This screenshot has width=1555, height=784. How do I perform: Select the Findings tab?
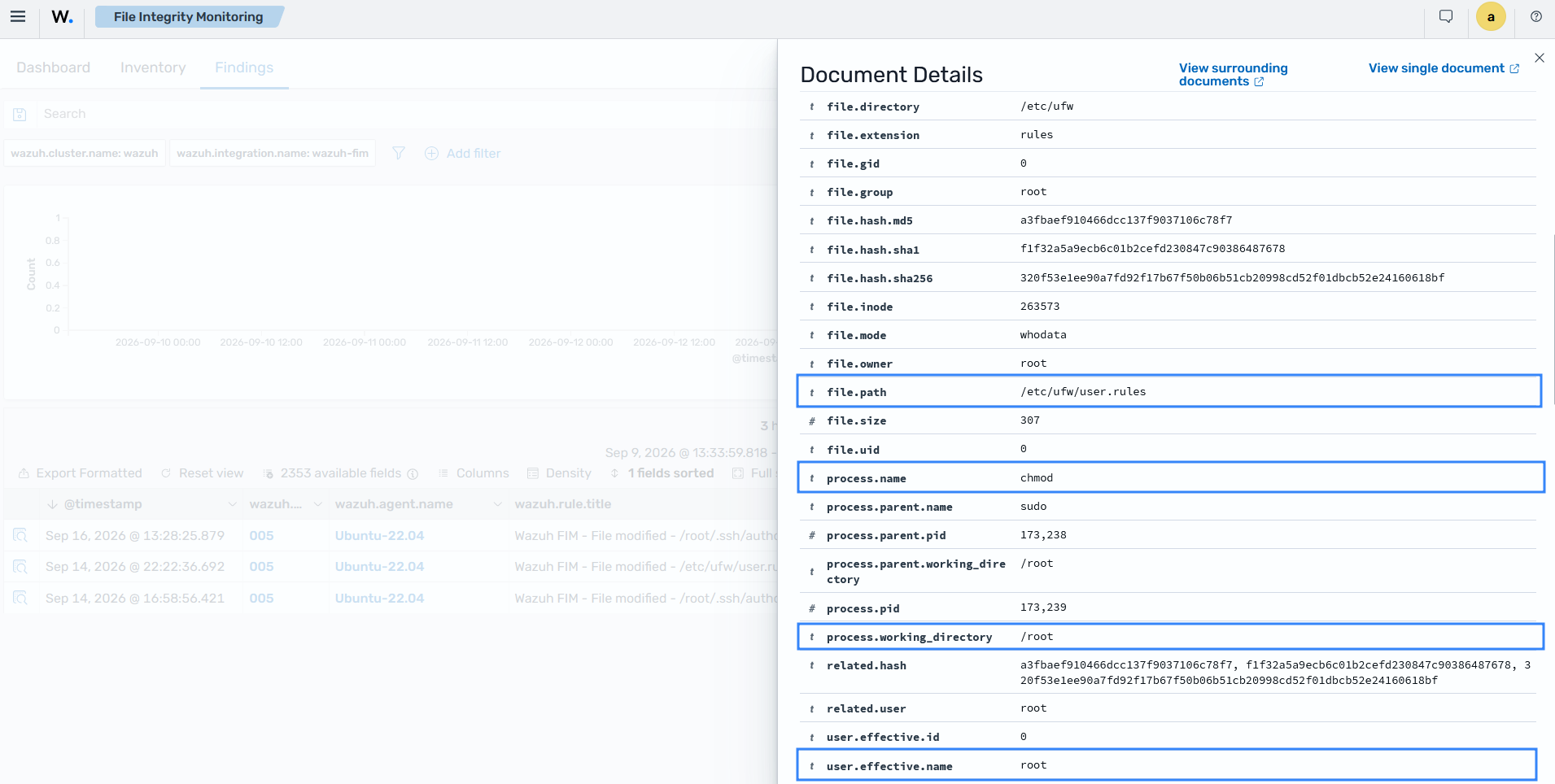(x=244, y=68)
